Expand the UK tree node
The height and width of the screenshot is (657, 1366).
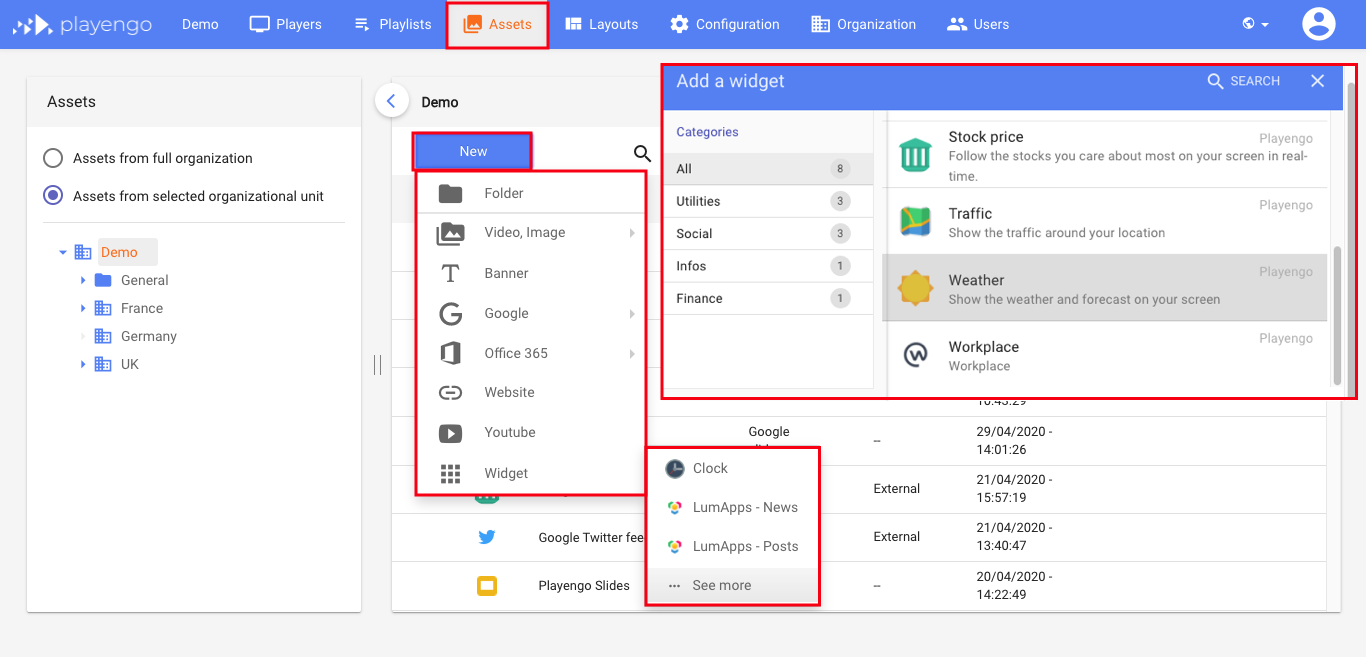coord(83,364)
